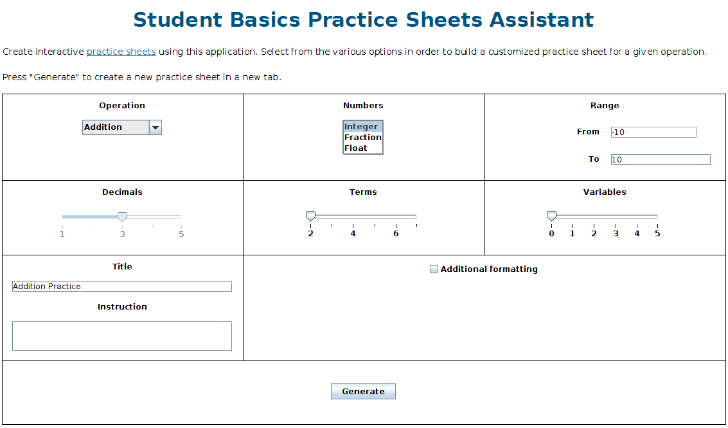Click the Title text field
This screenshot has height=428, width=728.
click(x=121, y=286)
